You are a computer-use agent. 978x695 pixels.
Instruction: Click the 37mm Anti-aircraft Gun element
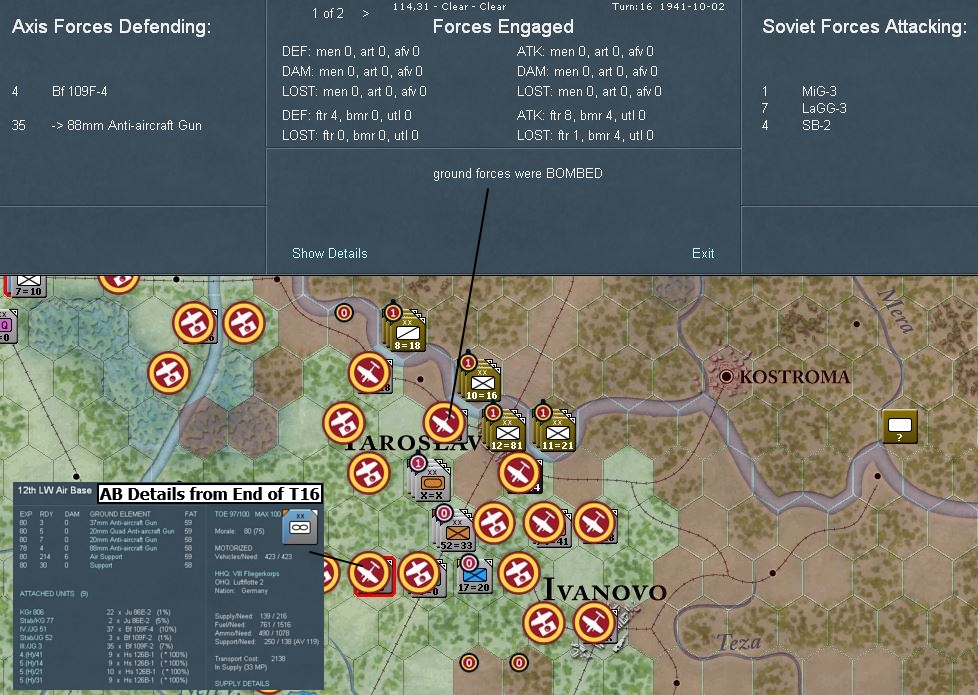pyautogui.click(x=123, y=523)
